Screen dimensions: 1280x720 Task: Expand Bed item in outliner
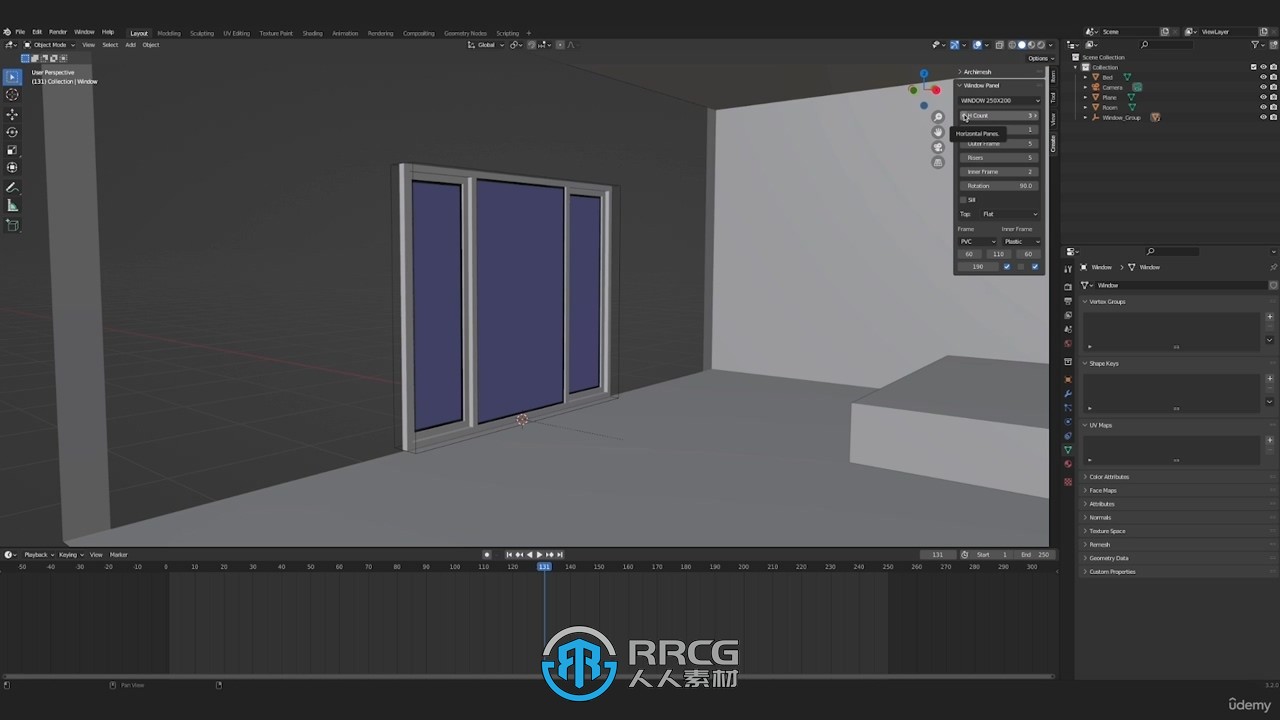tap(1086, 77)
